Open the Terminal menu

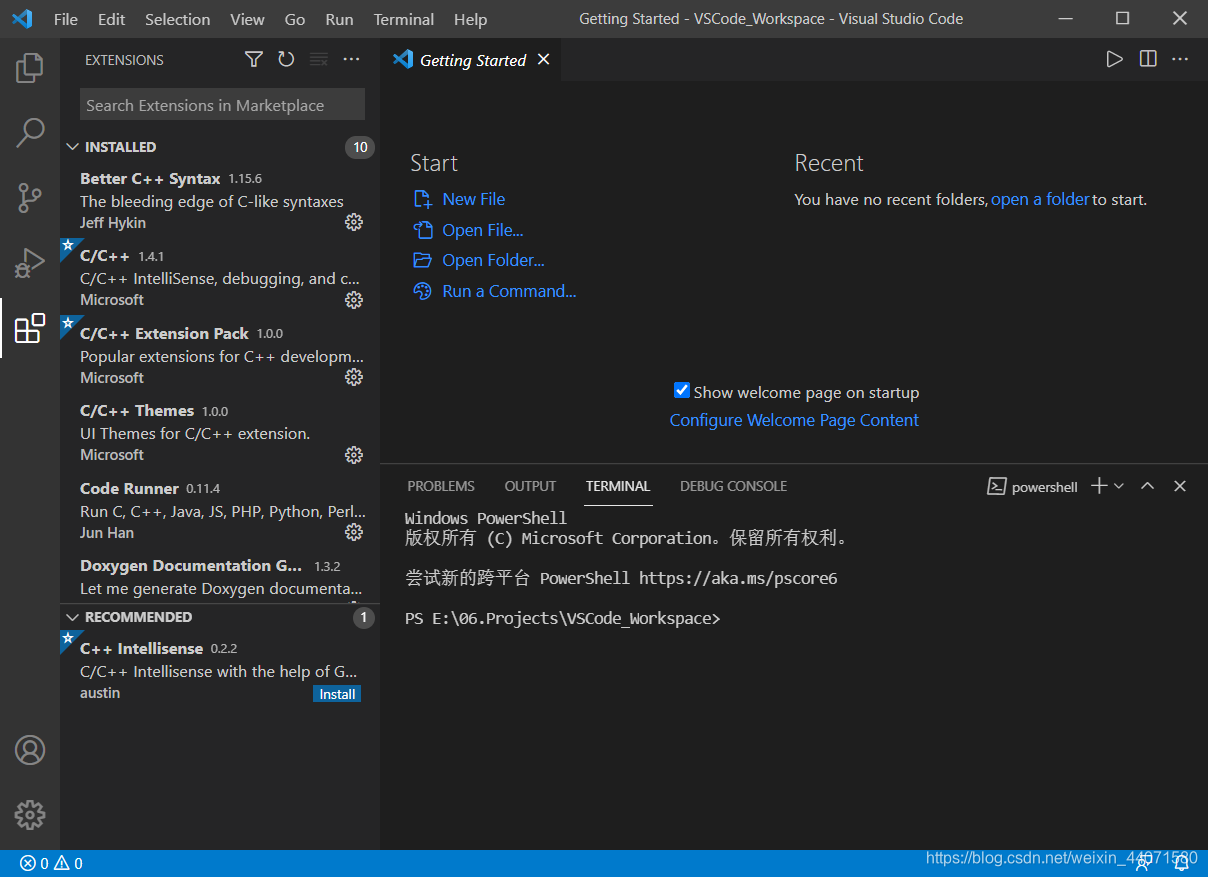pos(404,19)
